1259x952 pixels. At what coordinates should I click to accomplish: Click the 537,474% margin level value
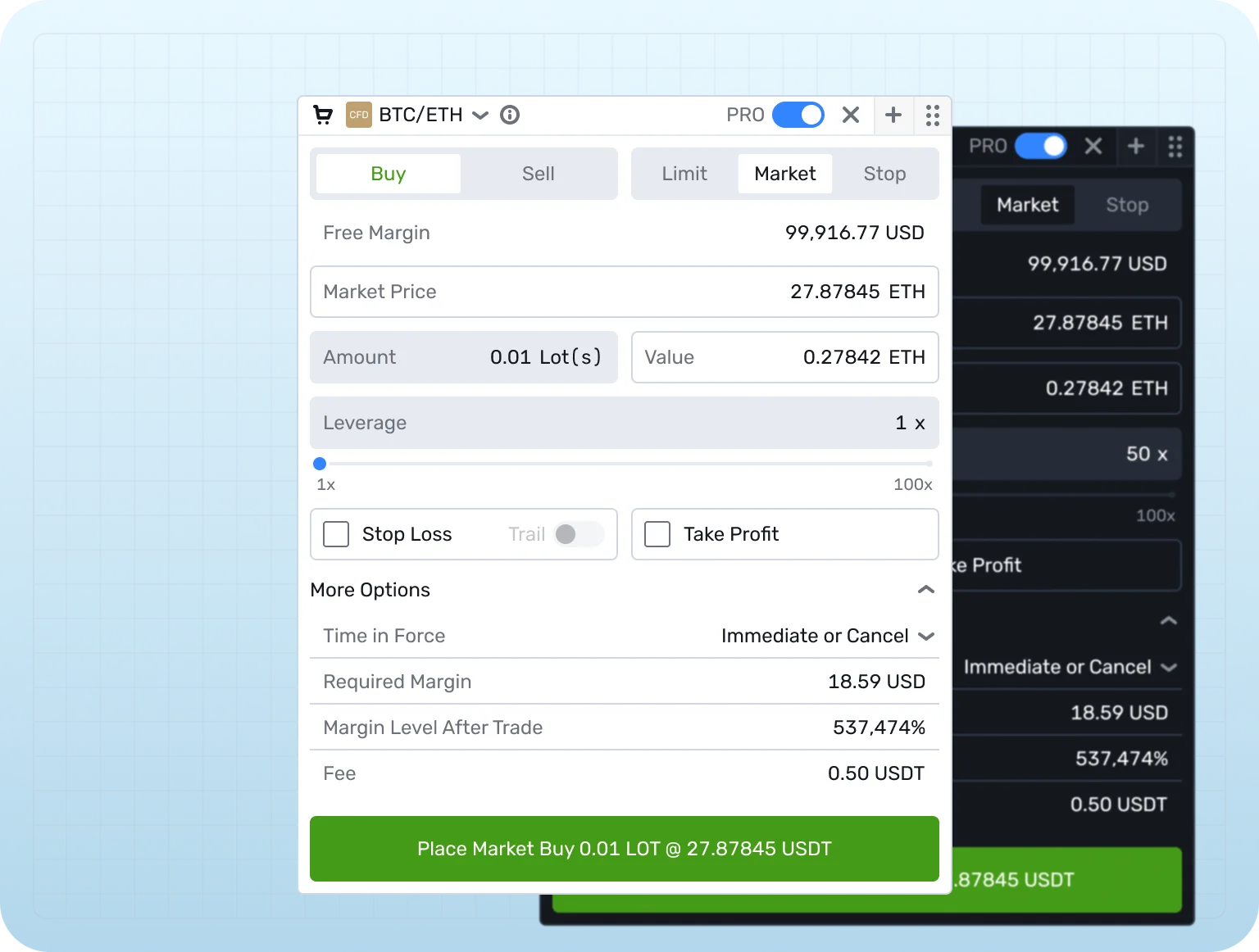[x=879, y=728]
